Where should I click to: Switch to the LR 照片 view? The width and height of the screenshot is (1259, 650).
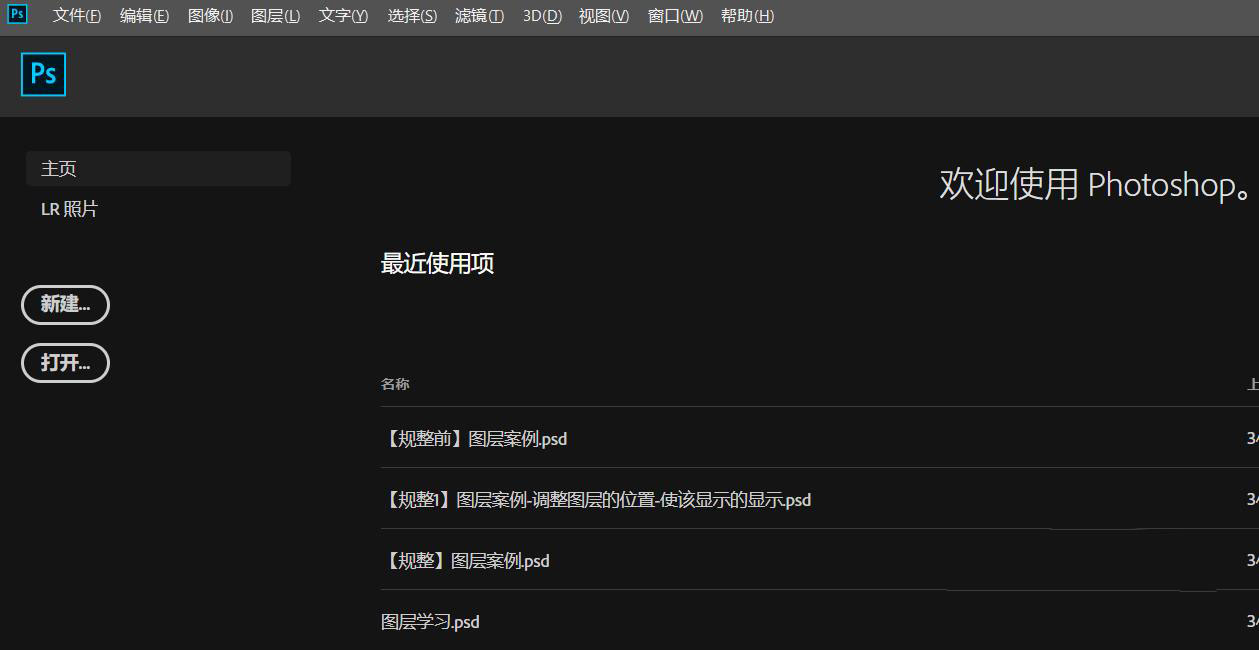69,208
